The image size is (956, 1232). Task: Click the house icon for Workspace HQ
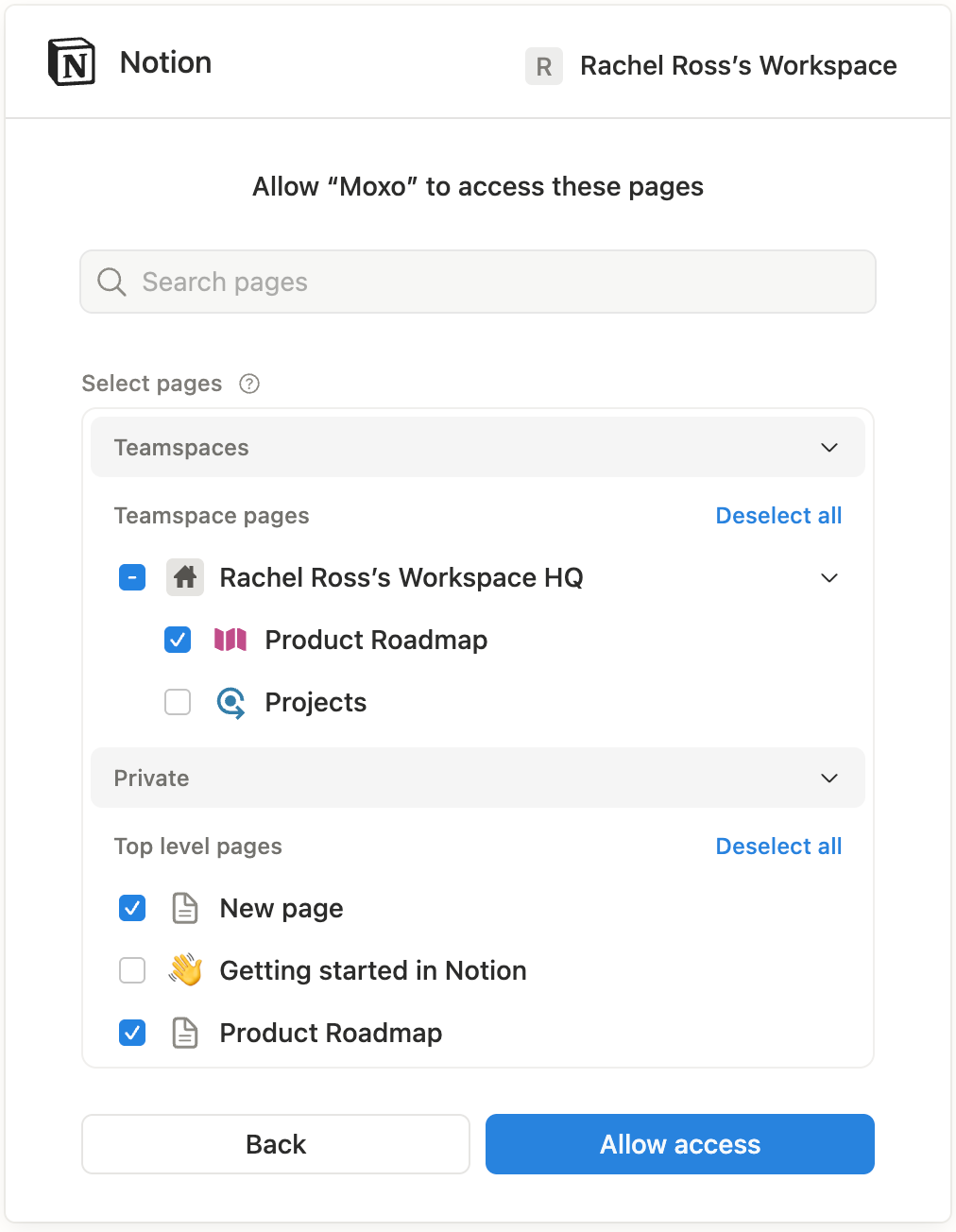[185, 577]
